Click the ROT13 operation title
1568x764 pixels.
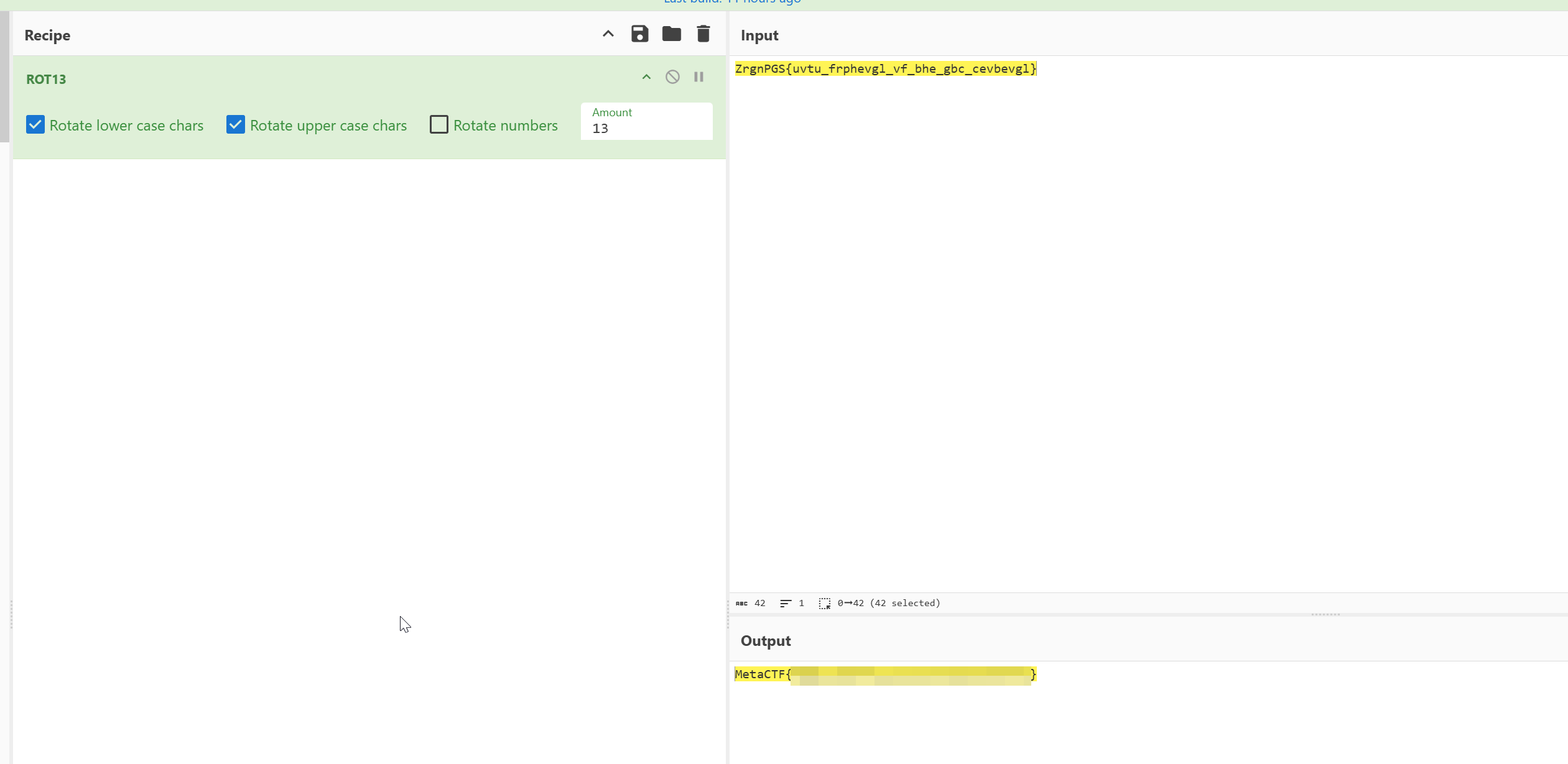[x=46, y=79]
